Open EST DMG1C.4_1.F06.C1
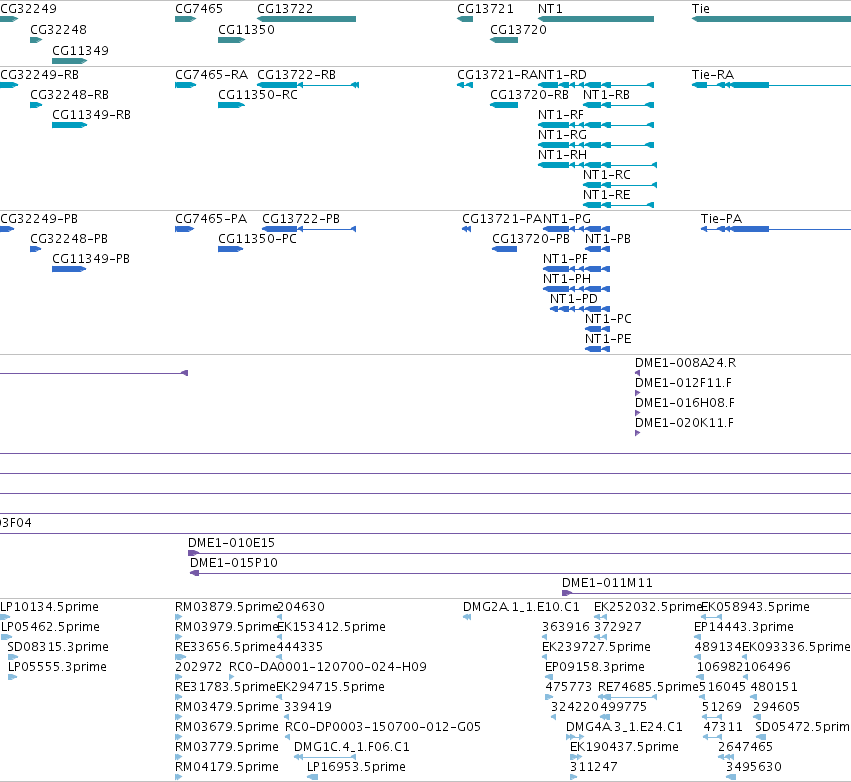 click(x=351, y=747)
